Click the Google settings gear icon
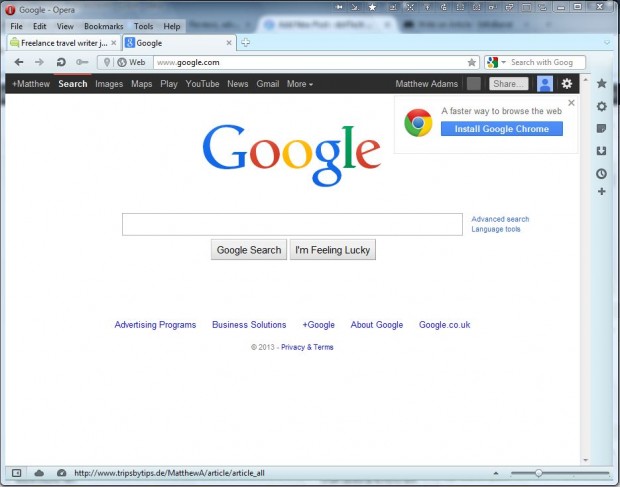 567,83
